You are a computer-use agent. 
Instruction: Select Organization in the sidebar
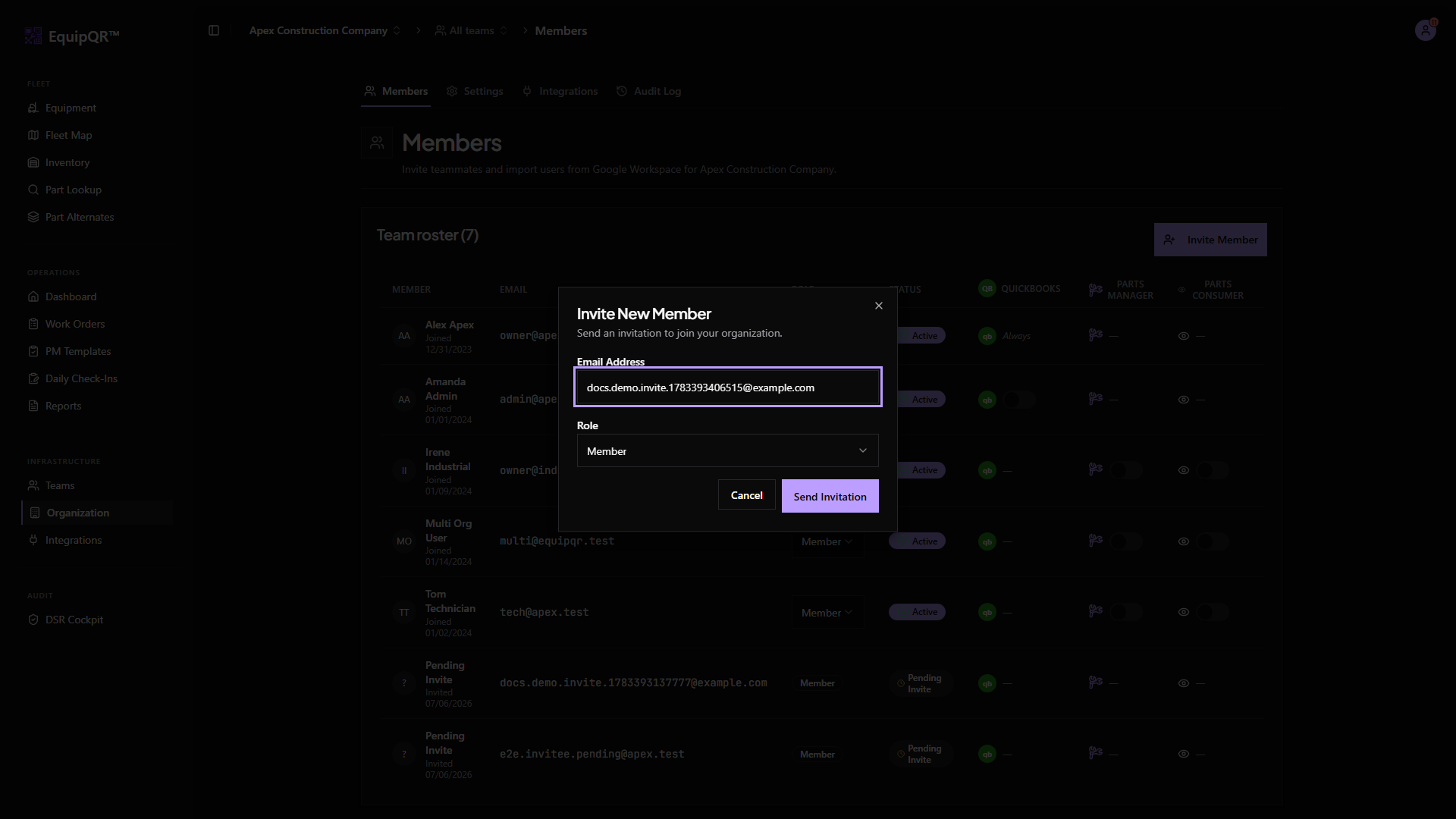click(98, 513)
